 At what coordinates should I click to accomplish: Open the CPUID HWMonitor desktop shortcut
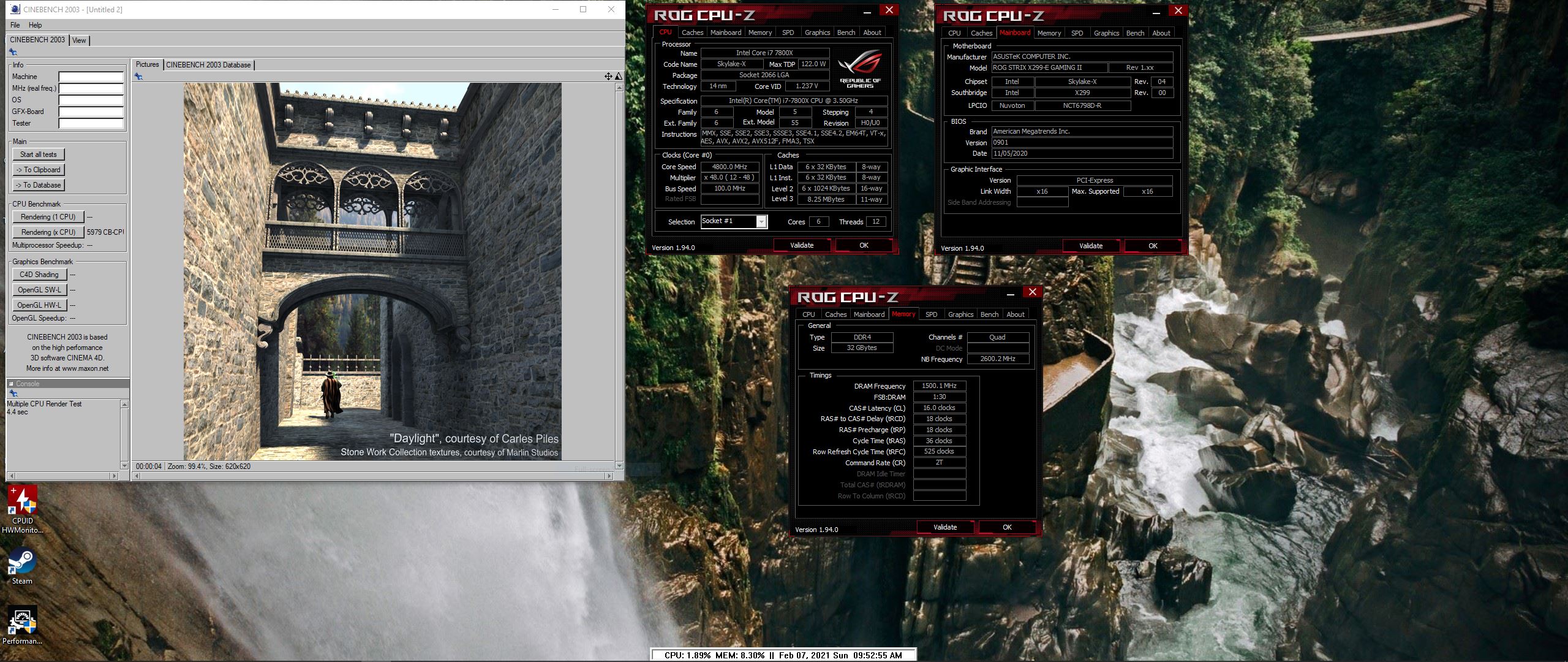coord(22,509)
